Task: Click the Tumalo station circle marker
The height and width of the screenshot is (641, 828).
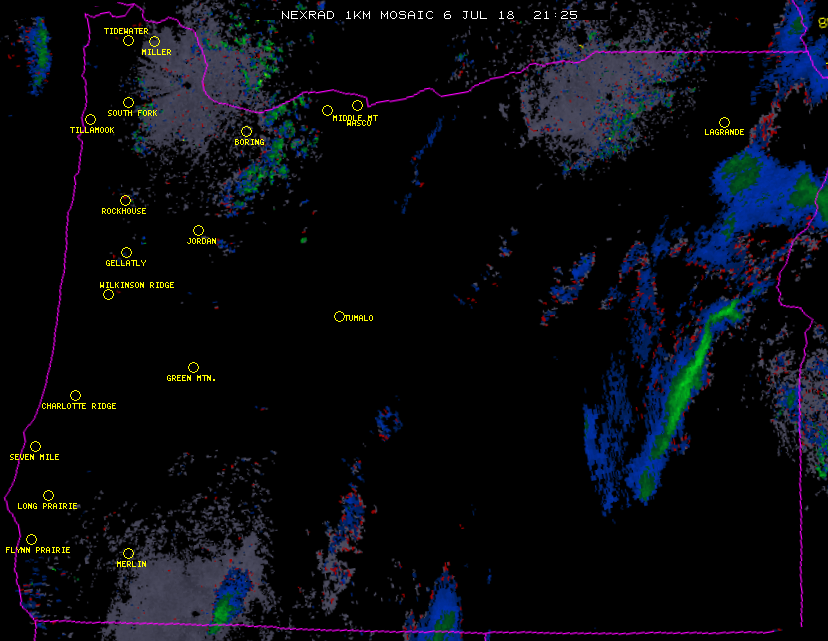Action: point(339,316)
